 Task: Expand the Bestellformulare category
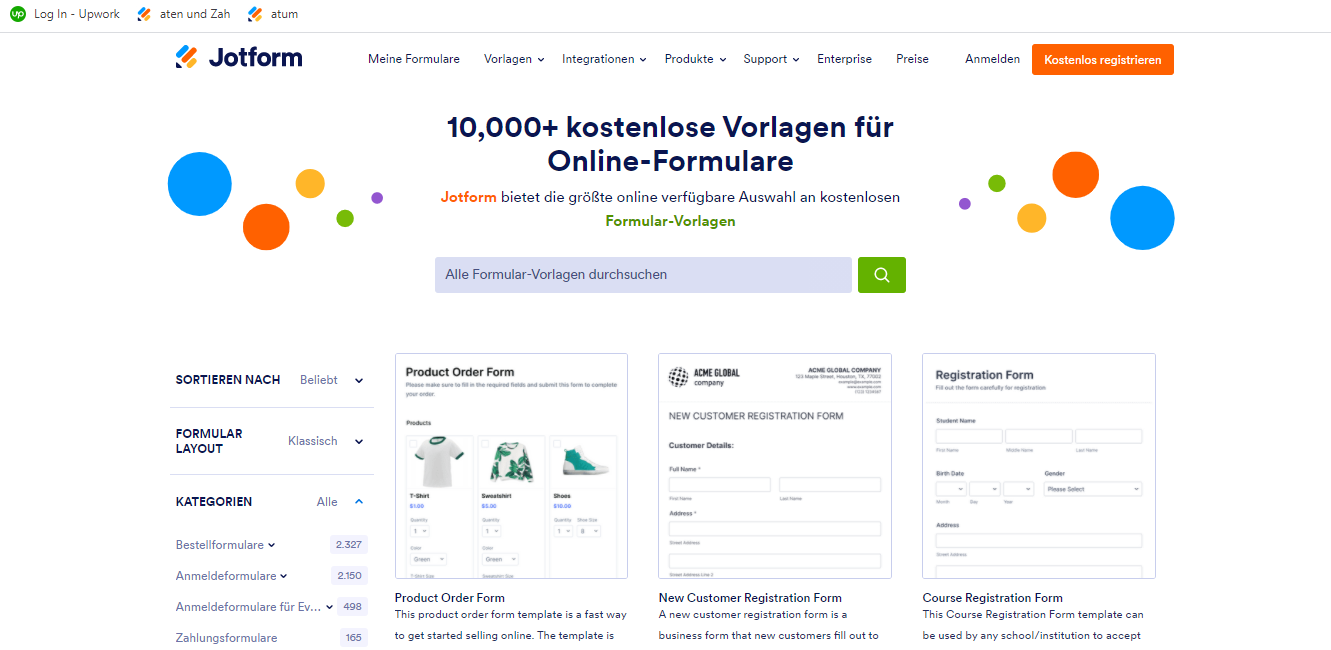tap(225, 545)
